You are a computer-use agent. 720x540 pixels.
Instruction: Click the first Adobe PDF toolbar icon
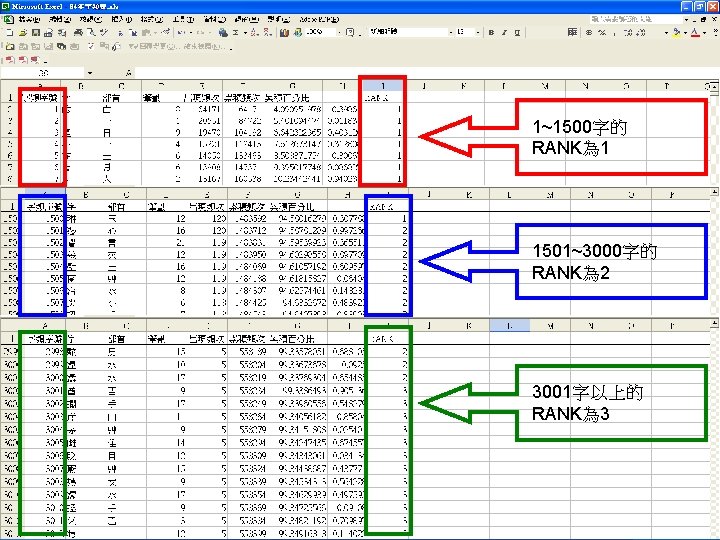[10, 60]
